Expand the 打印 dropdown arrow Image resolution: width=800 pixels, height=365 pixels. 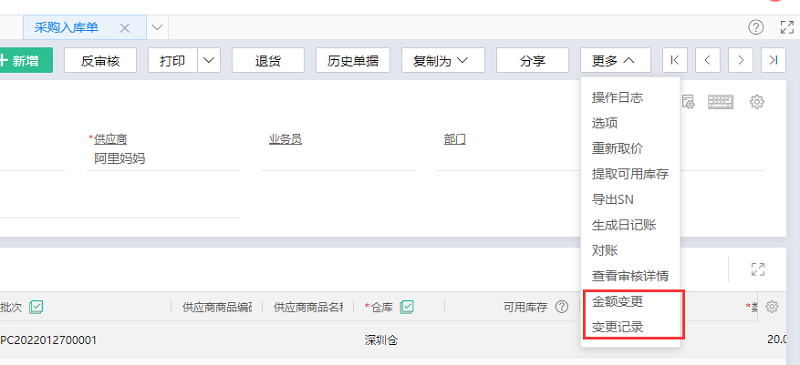[209, 60]
